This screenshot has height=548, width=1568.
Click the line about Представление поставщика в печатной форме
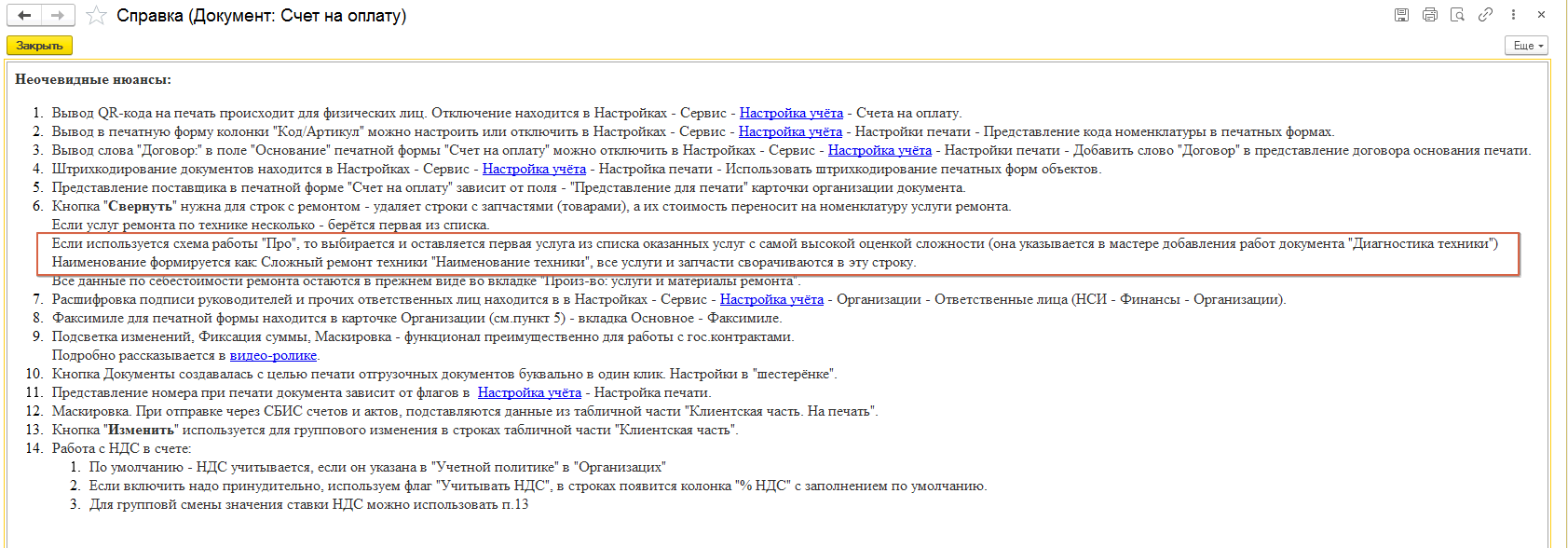point(509,187)
